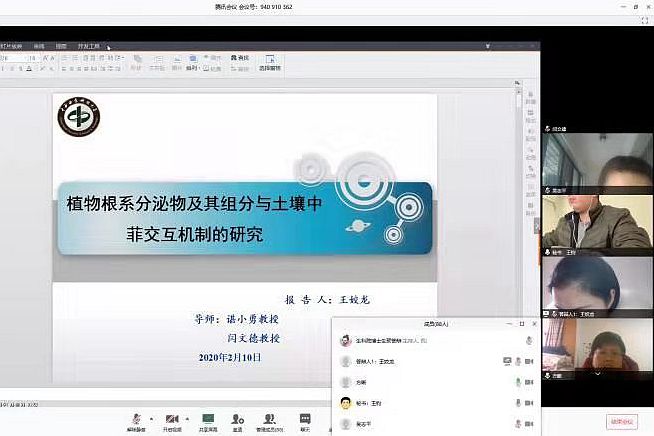
Task: Toggle microphone for 秘书 王灼 in list
Action: [x=518, y=402]
